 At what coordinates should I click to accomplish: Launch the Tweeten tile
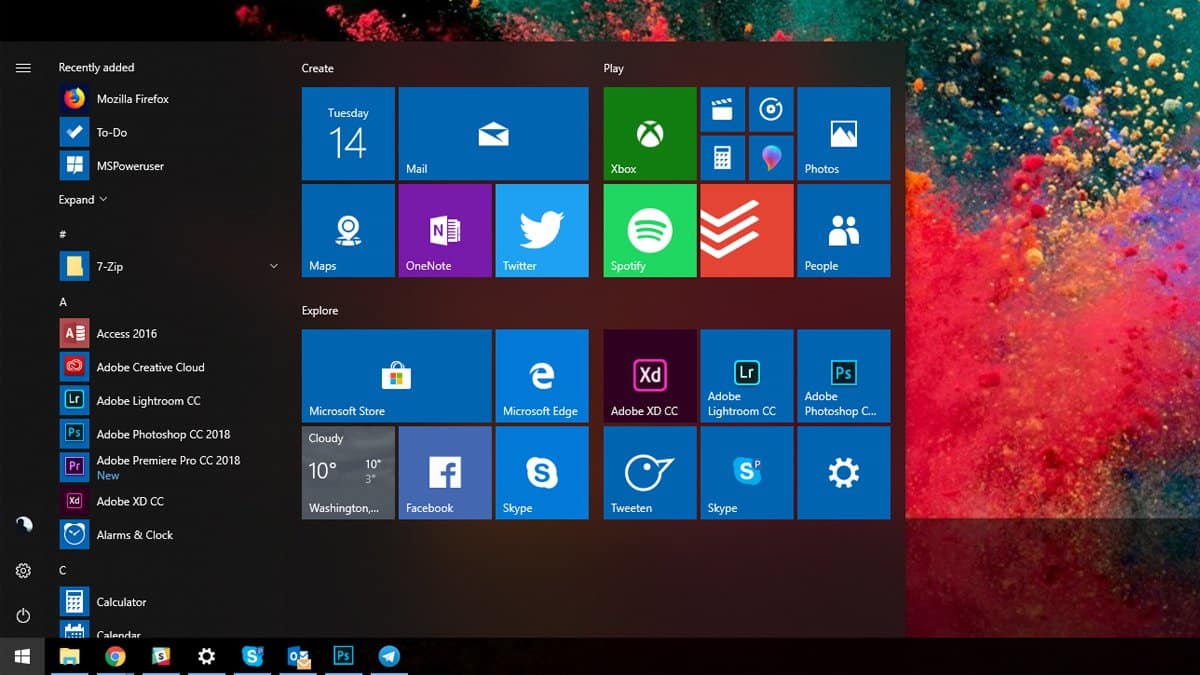click(649, 472)
